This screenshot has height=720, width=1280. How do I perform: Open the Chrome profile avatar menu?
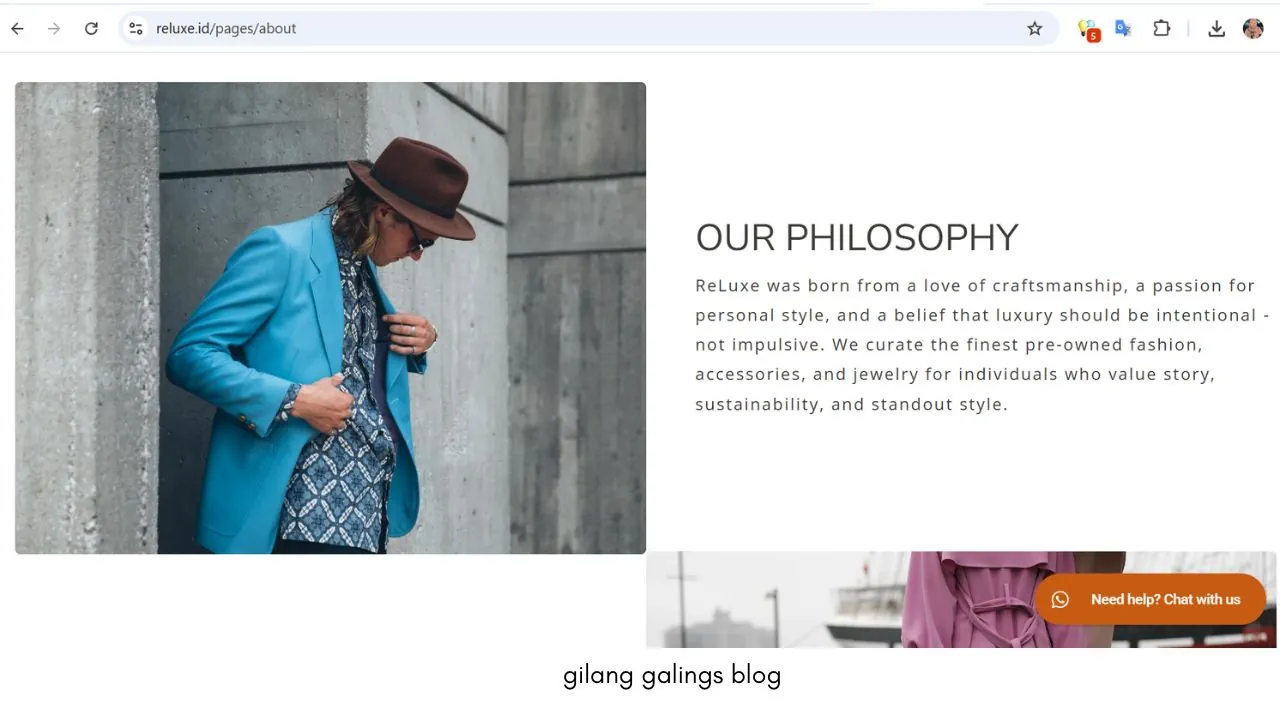tap(1253, 29)
